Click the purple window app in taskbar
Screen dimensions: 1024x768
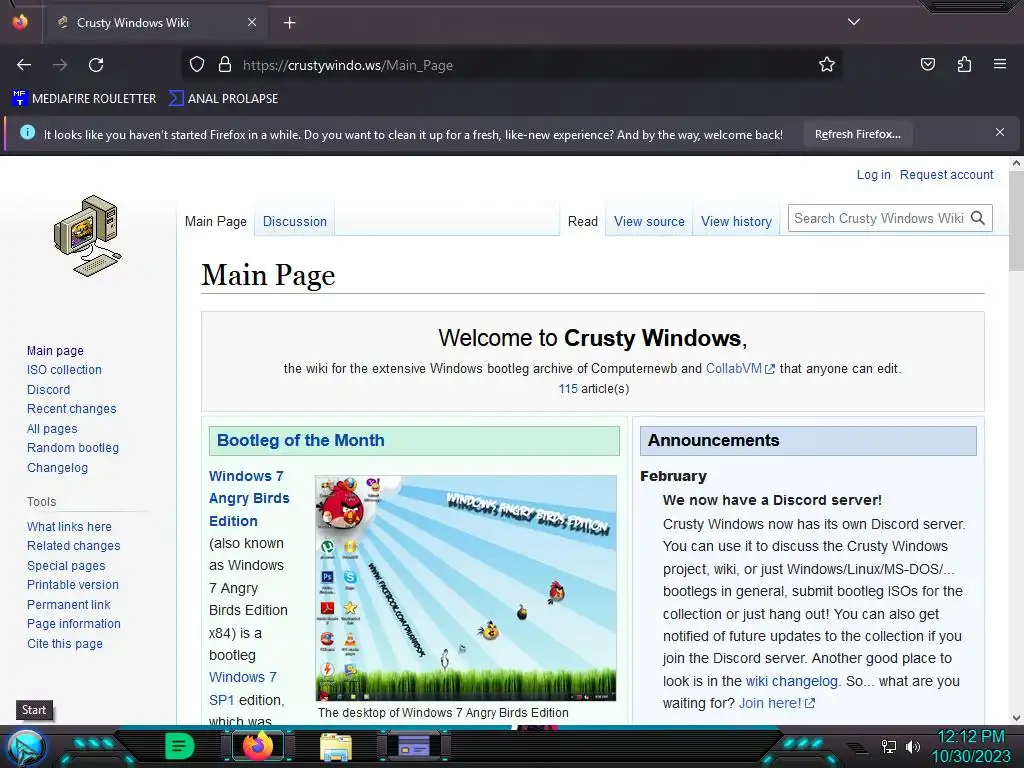[414, 746]
